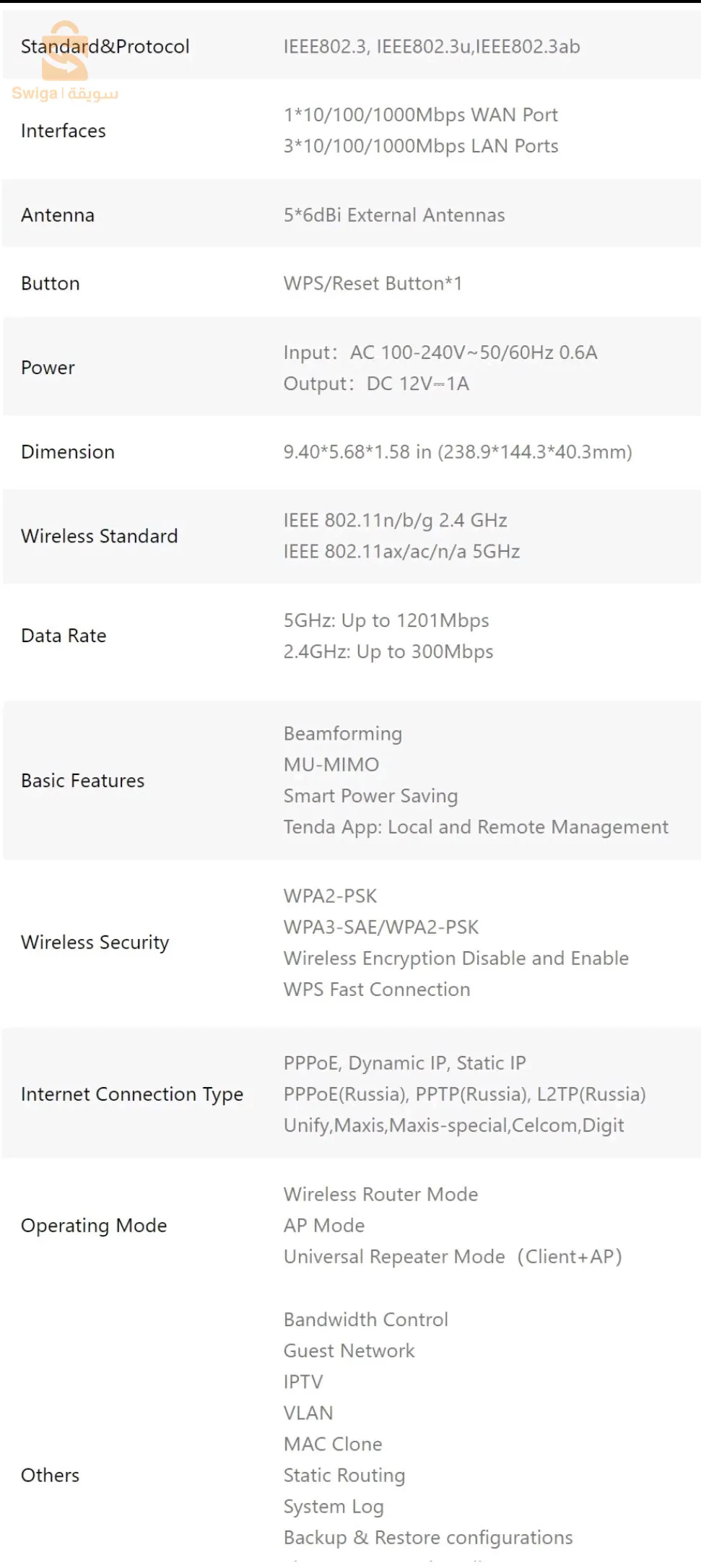Click the Wireless Security label

click(95, 943)
